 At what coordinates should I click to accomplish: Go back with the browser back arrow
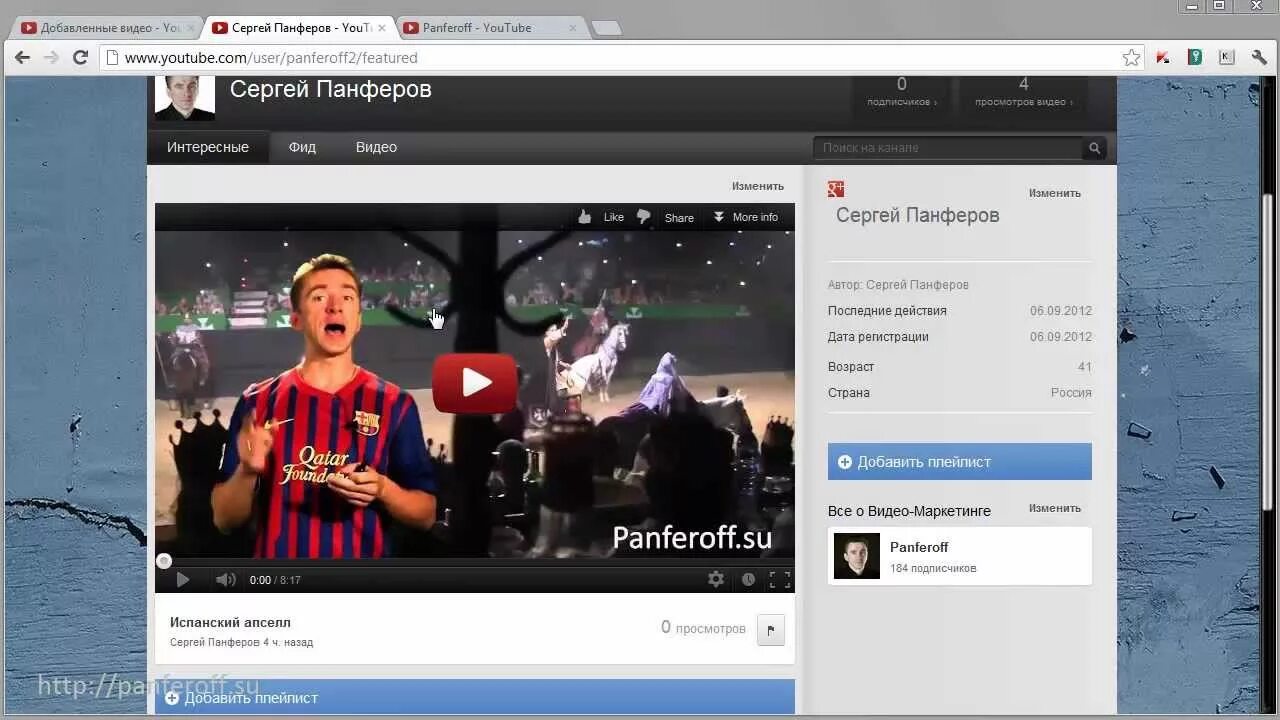[x=22, y=58]
